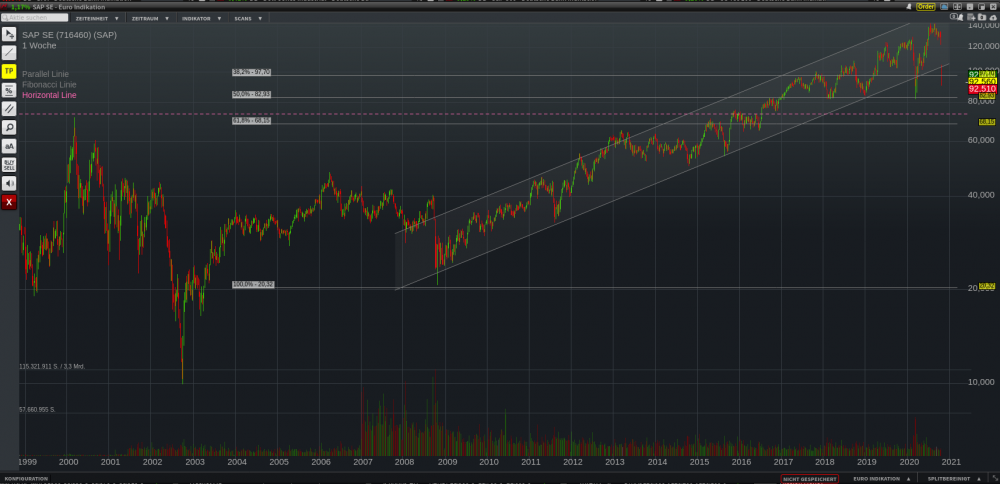Toggle the Horizontal Line legend entry
Image resolution: width=1000 pixels, height=484 pixels.
click(x=50, y=95)
